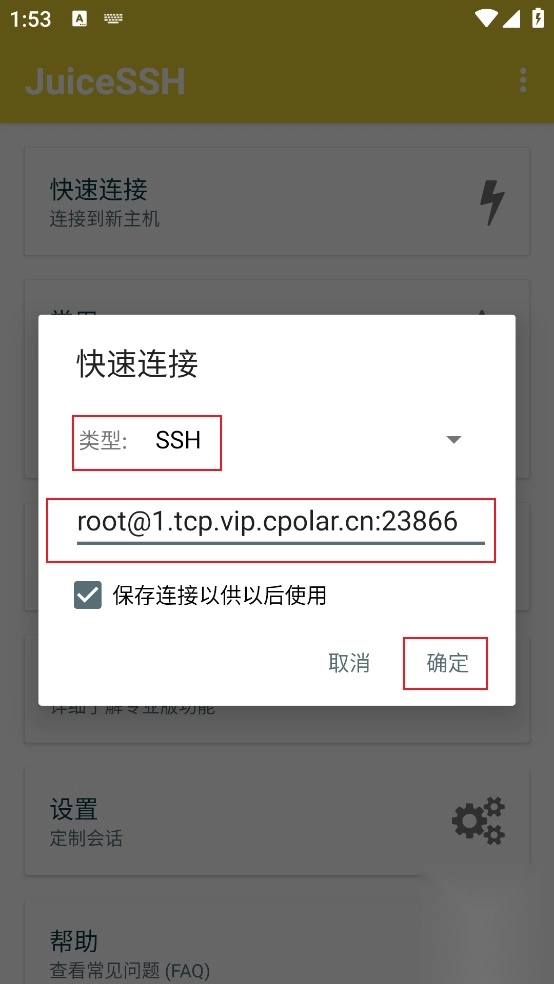Tap the 快速连接 dialog title
This screenshot has height=984, width=554.
tap(137, 364)
